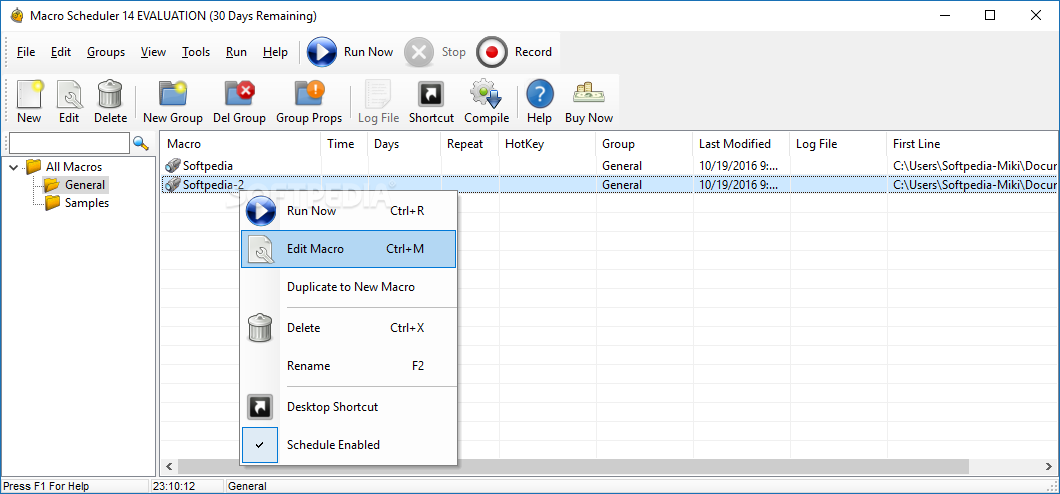This screenshot has height=494, width=1060.
Task: Click the search input field
Action: pyautogui.click(x=69, y=143)
